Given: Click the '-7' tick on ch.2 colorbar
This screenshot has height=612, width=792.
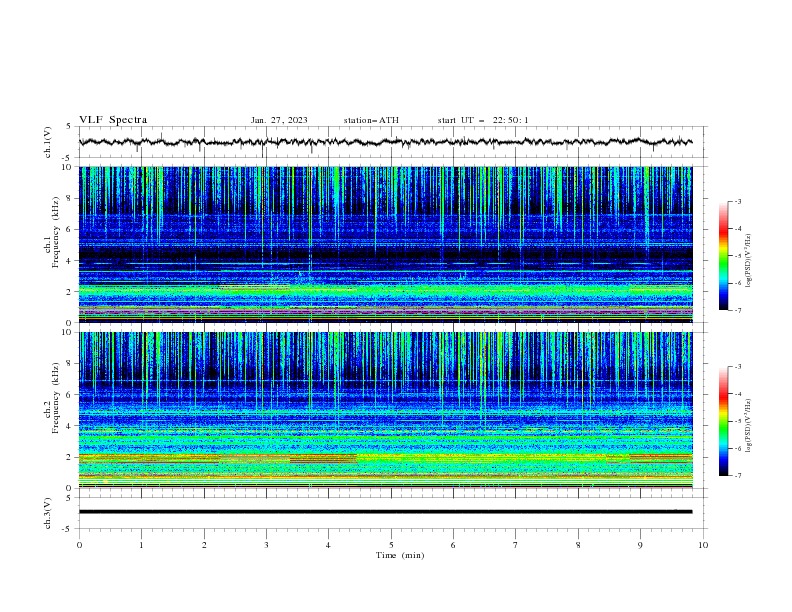Looking at the screenshot, I should 737,476.
